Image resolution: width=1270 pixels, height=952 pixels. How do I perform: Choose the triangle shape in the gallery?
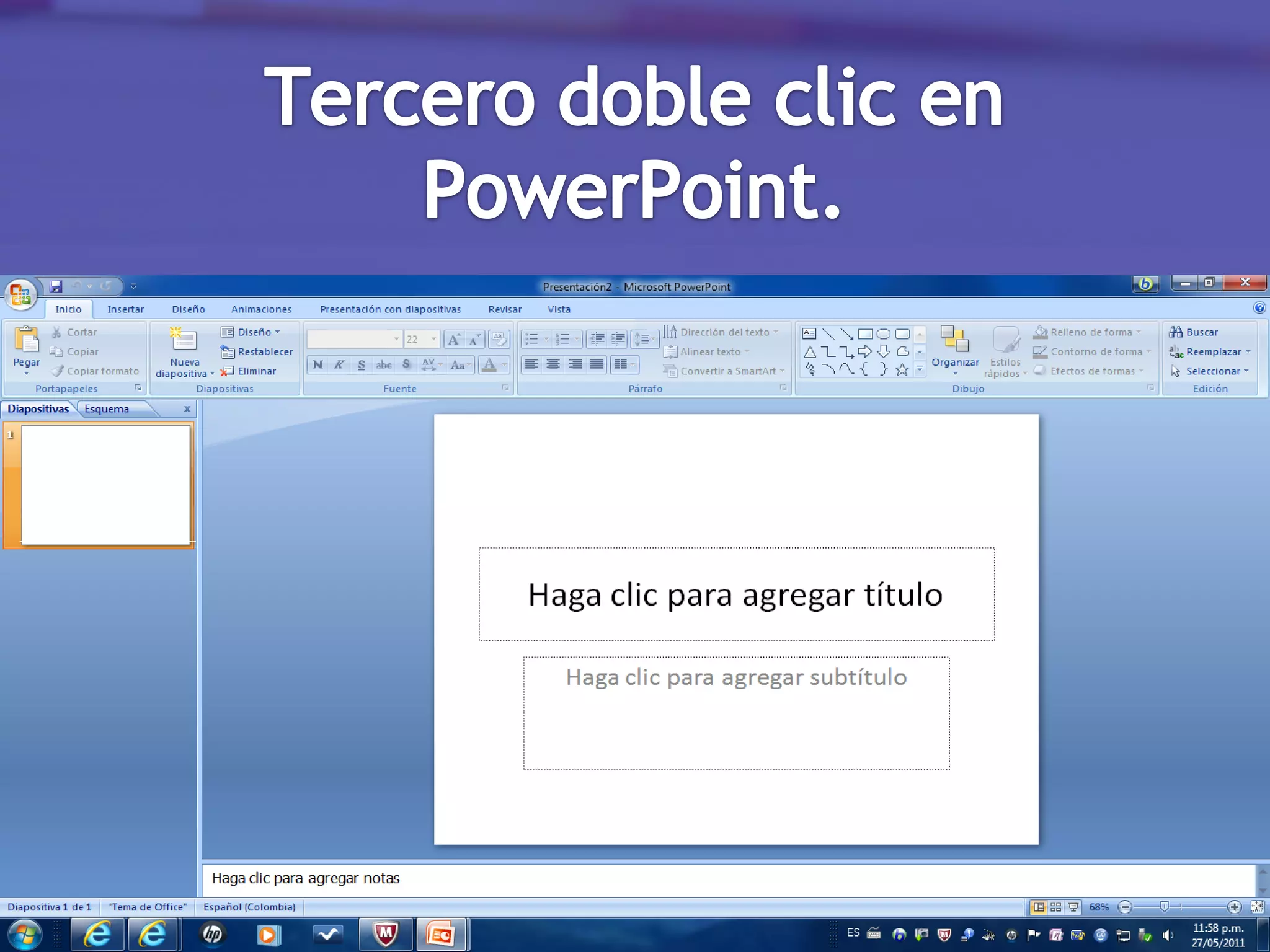click(x=809, y=352)
